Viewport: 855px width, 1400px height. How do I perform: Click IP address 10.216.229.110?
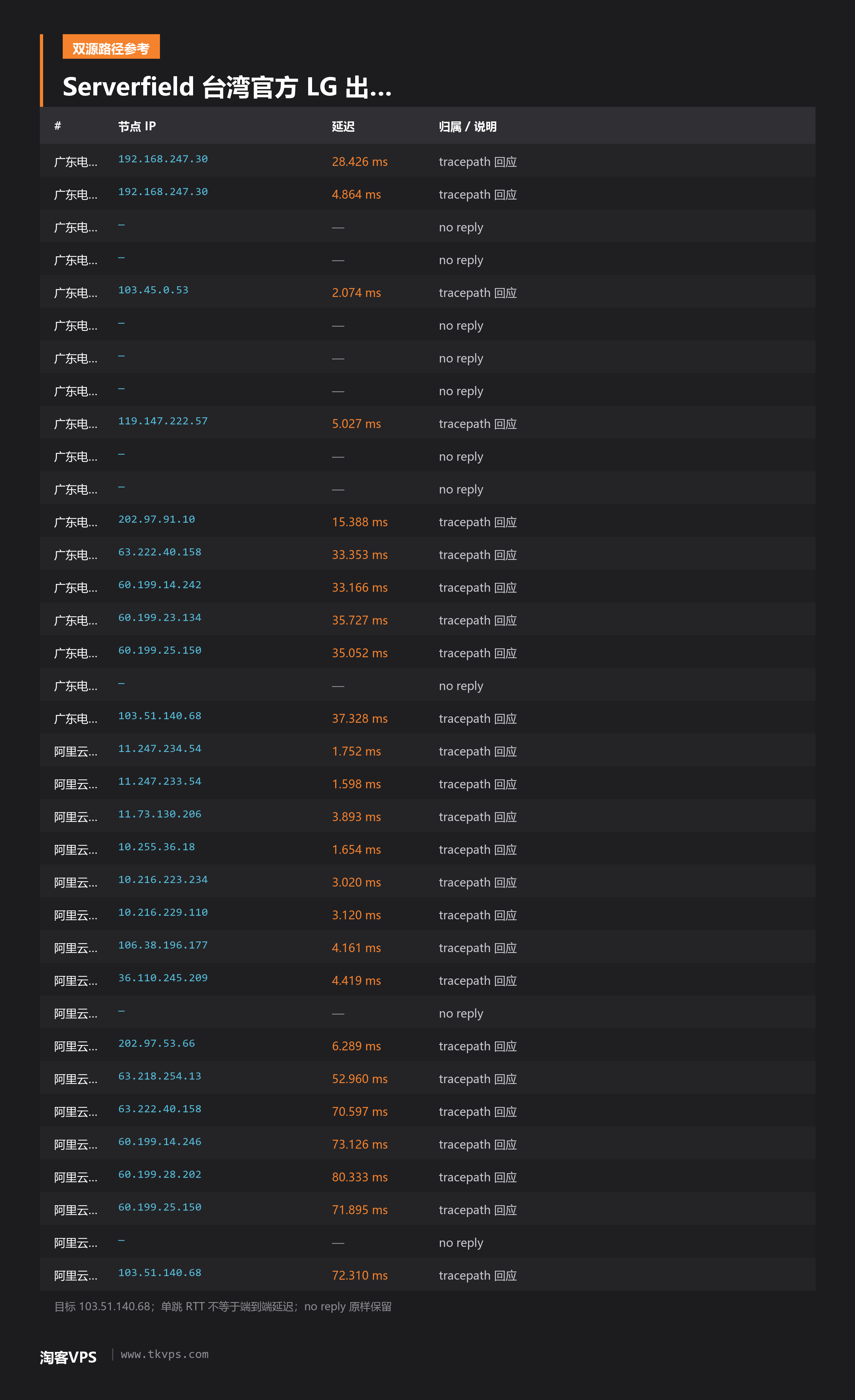[163, 913]
